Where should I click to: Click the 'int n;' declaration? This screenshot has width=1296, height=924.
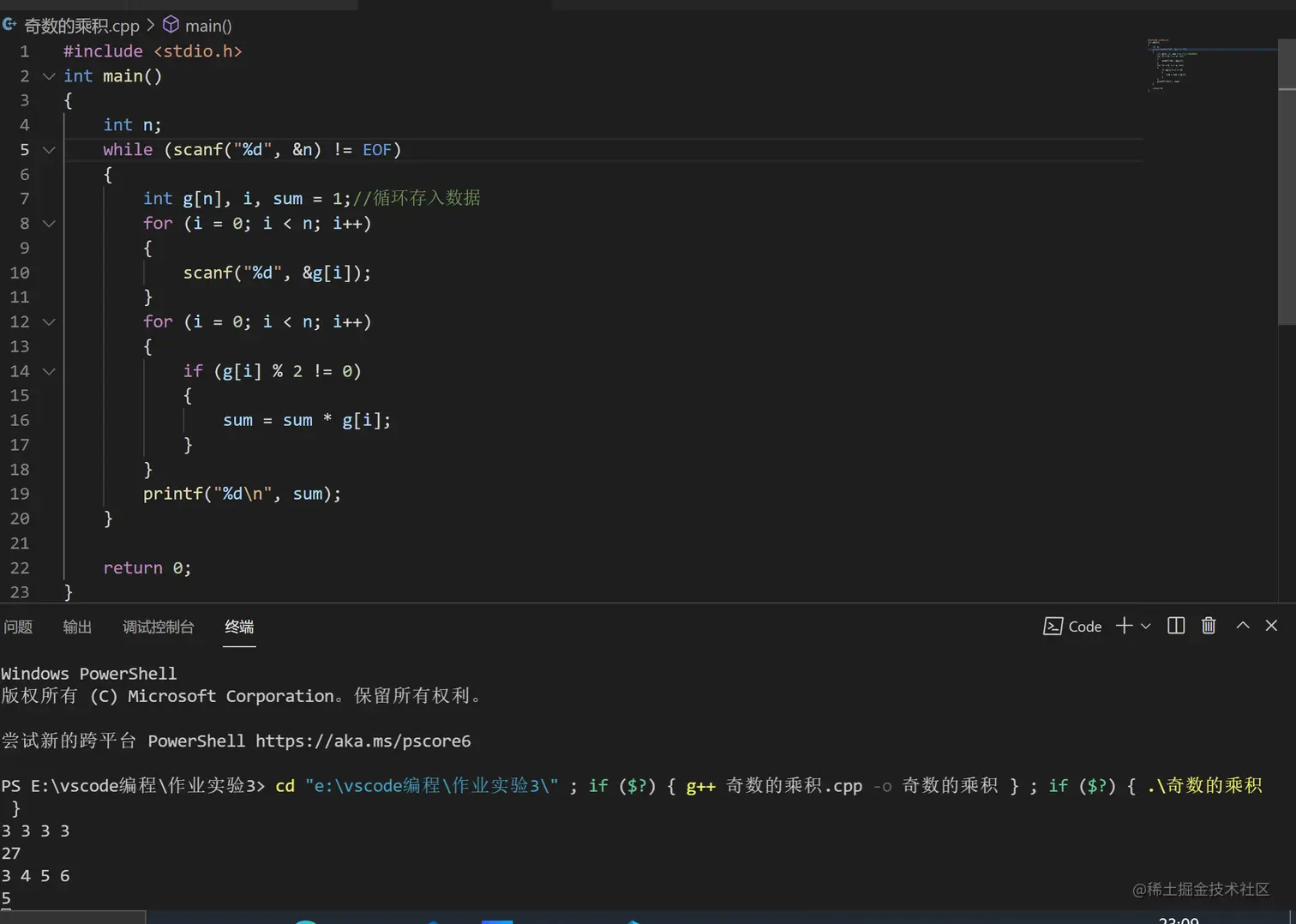tap(132, 125)
